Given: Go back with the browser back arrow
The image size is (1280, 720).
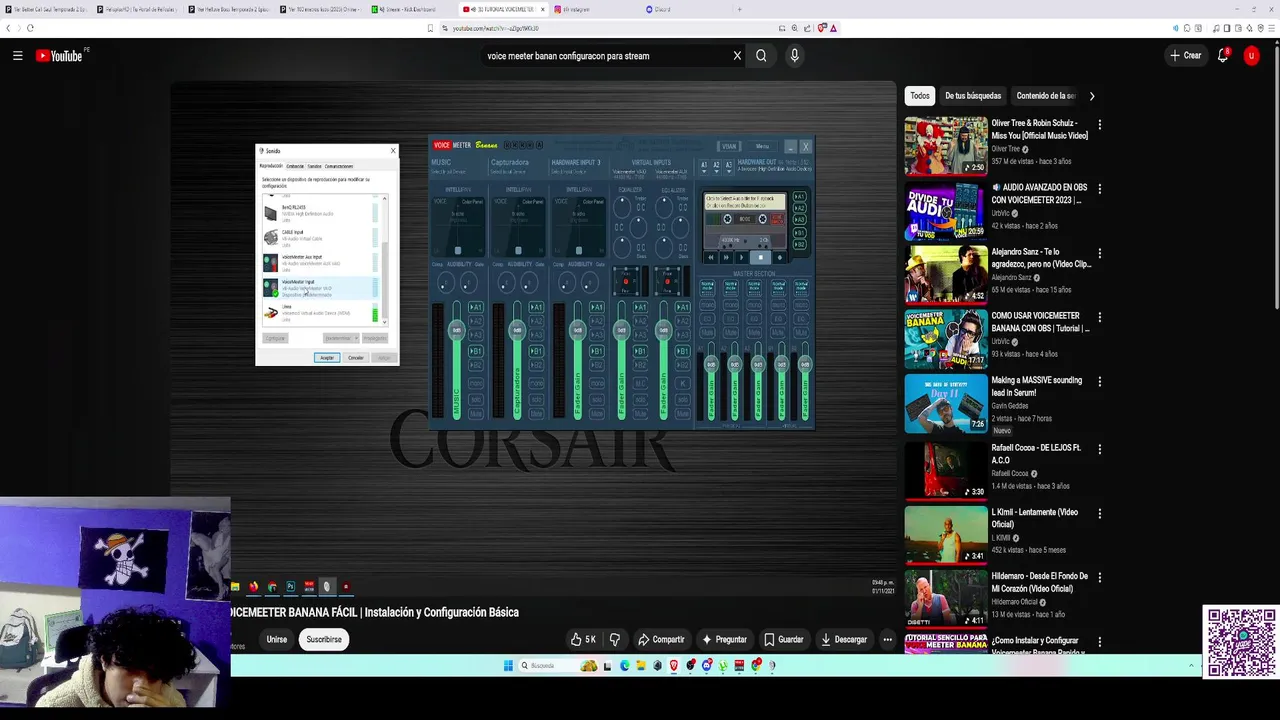Looking at the screenshot, I should point(8,28).
